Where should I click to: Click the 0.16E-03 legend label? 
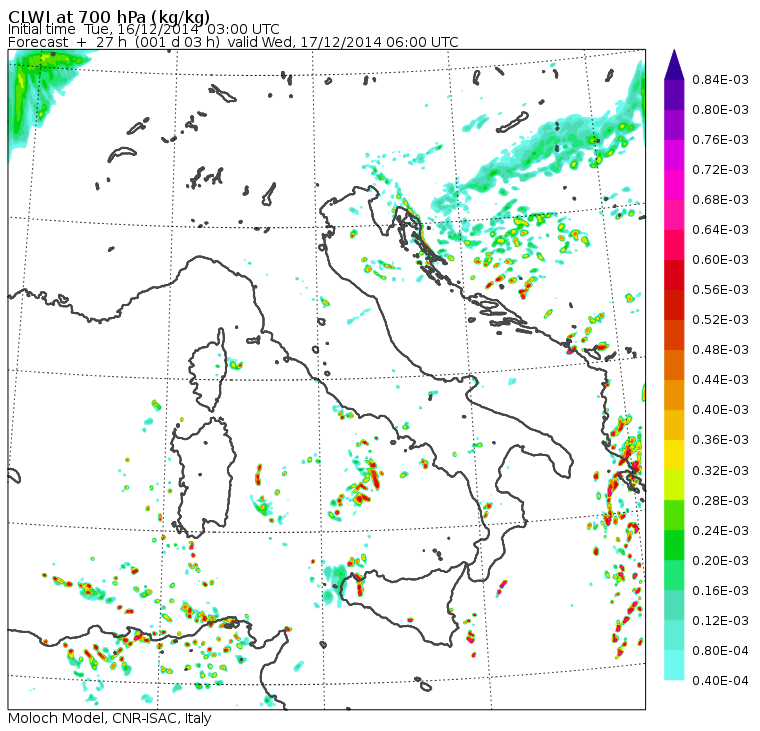(x=720, y=591)
